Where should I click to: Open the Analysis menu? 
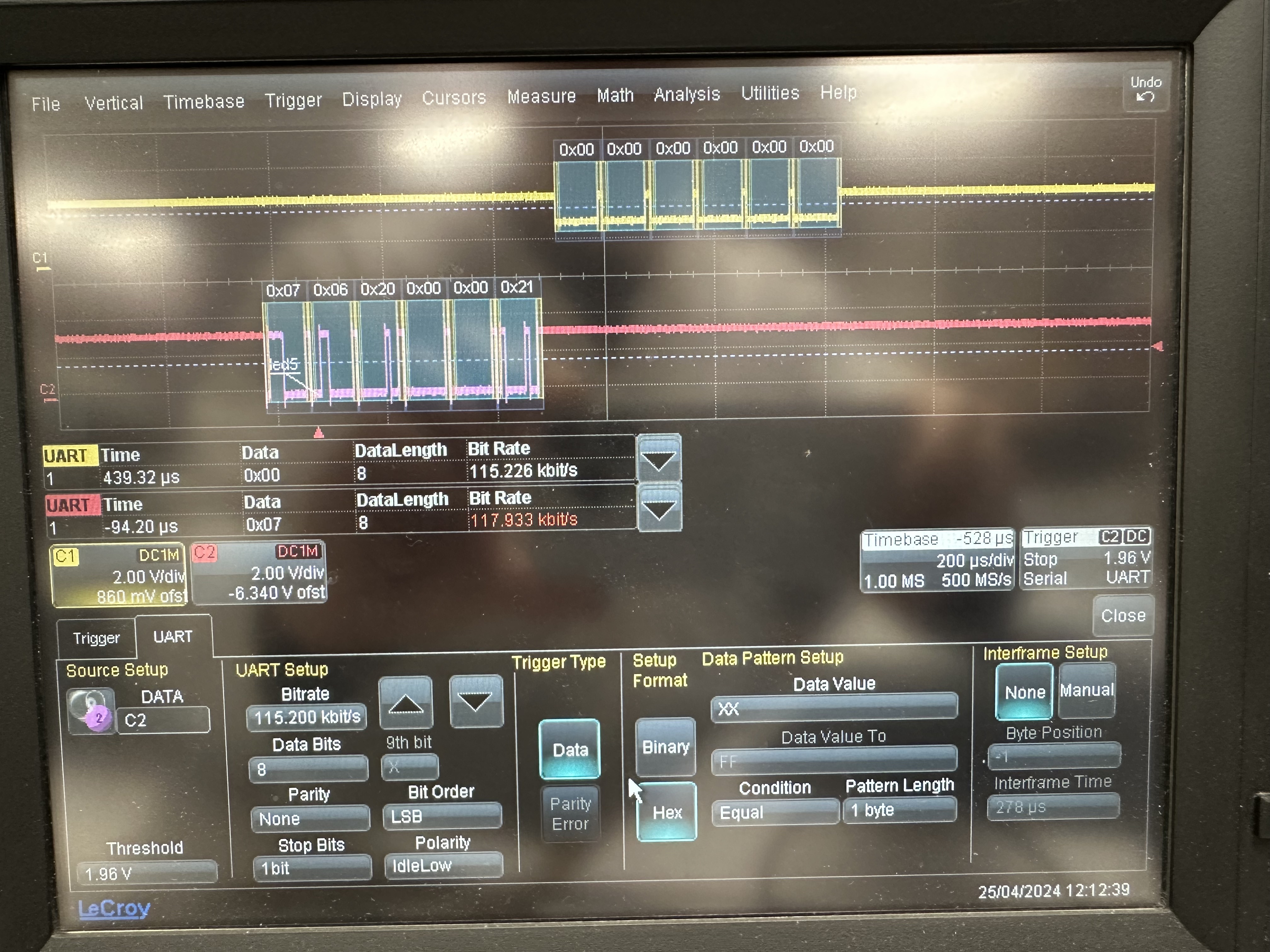(687, 94)
